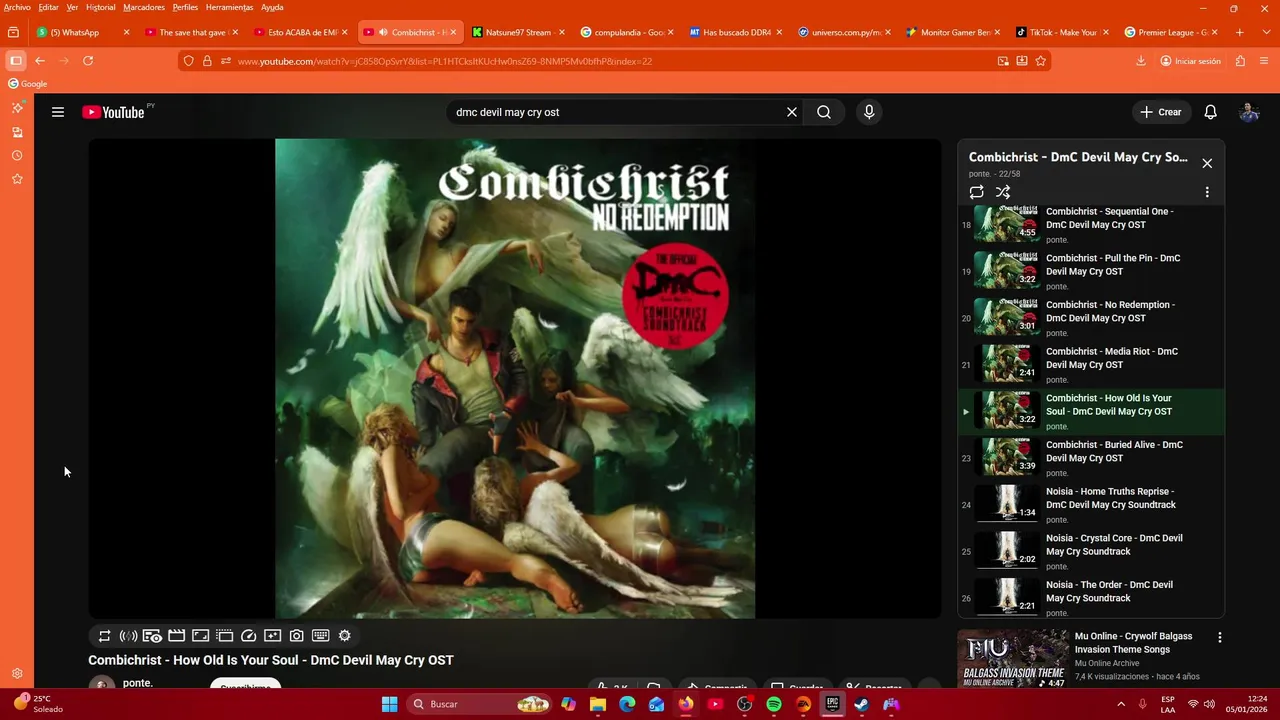This screenshot has width=1280, height=720.
Task: Show hidden system tray icons chevron
Action: tap(1121, 704)
